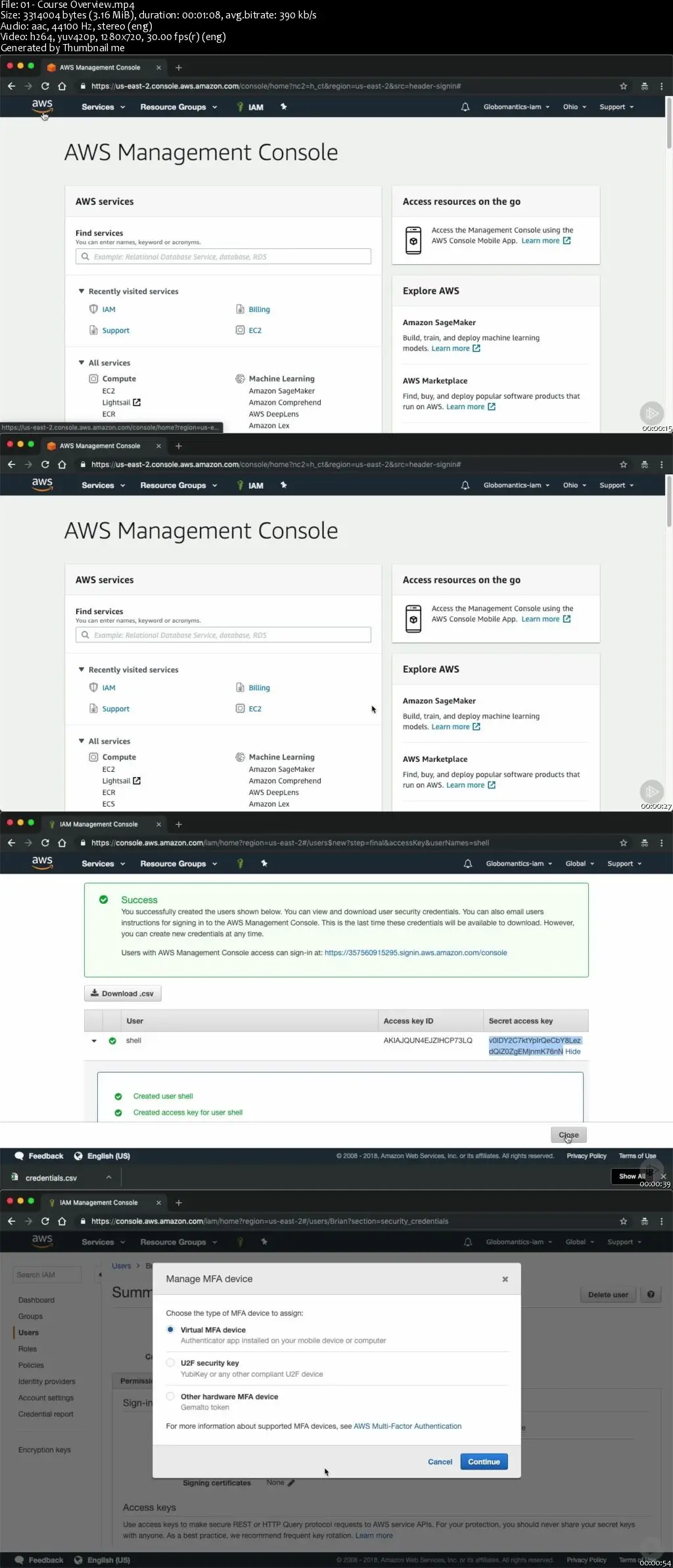Open the Services dropdown in the 00:00:15 frame
The height and width of the screenshot is (1568, 673).
coord(103,107)
